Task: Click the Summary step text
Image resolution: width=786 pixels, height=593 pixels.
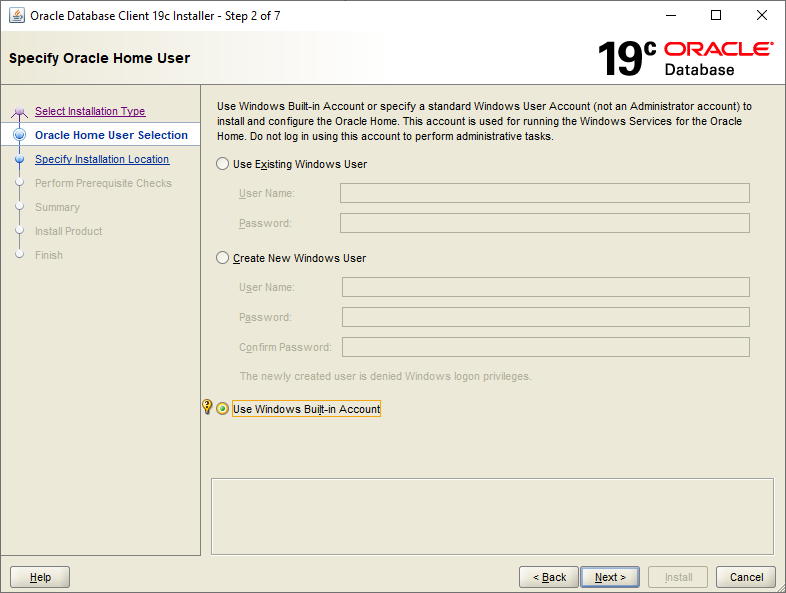Action: point(58,207)
